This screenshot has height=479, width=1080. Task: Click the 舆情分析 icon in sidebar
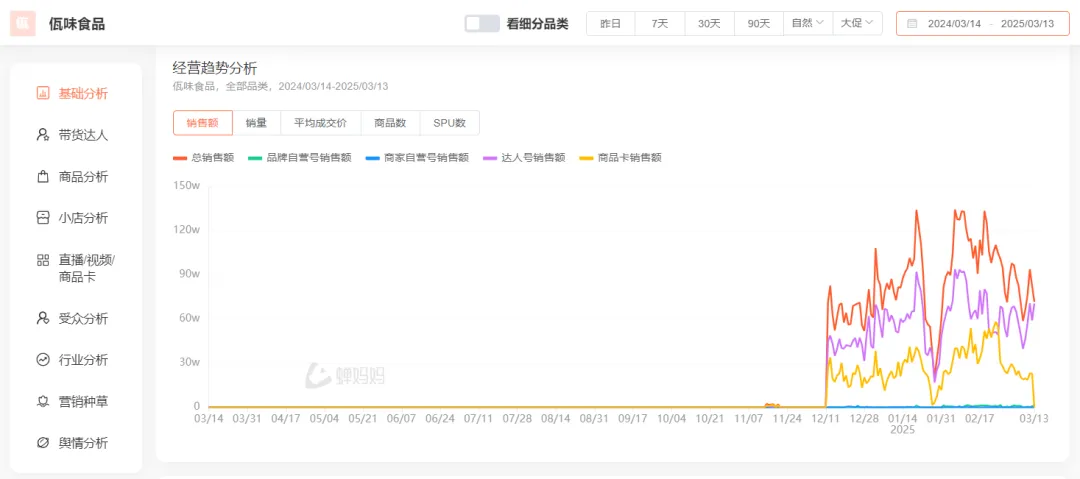[43, 442]
